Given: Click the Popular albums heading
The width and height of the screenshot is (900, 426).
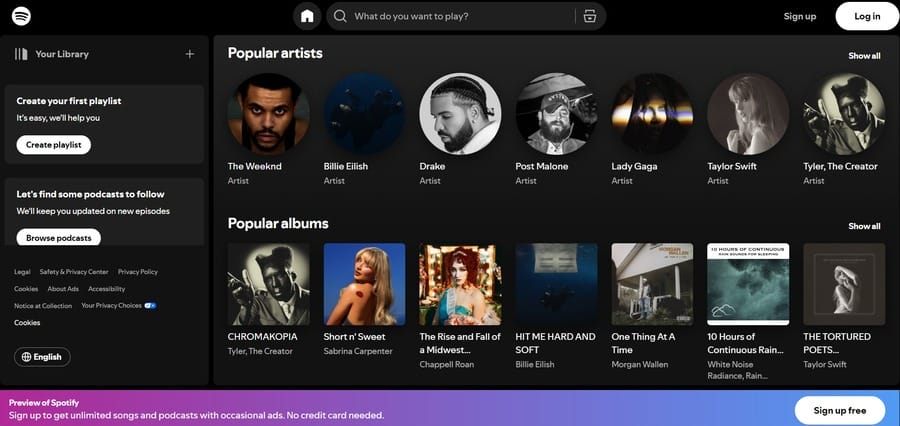Looking at the screenshot, I should pos(278,223).
